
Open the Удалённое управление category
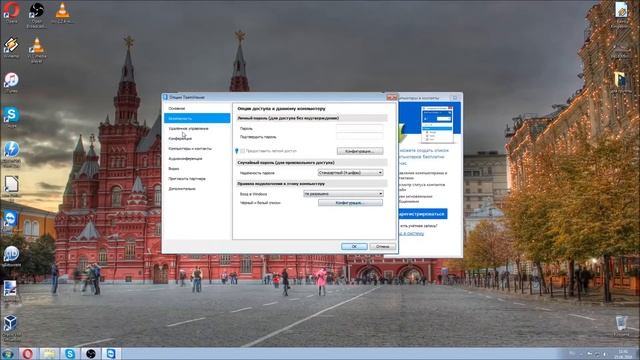point(197,129)
